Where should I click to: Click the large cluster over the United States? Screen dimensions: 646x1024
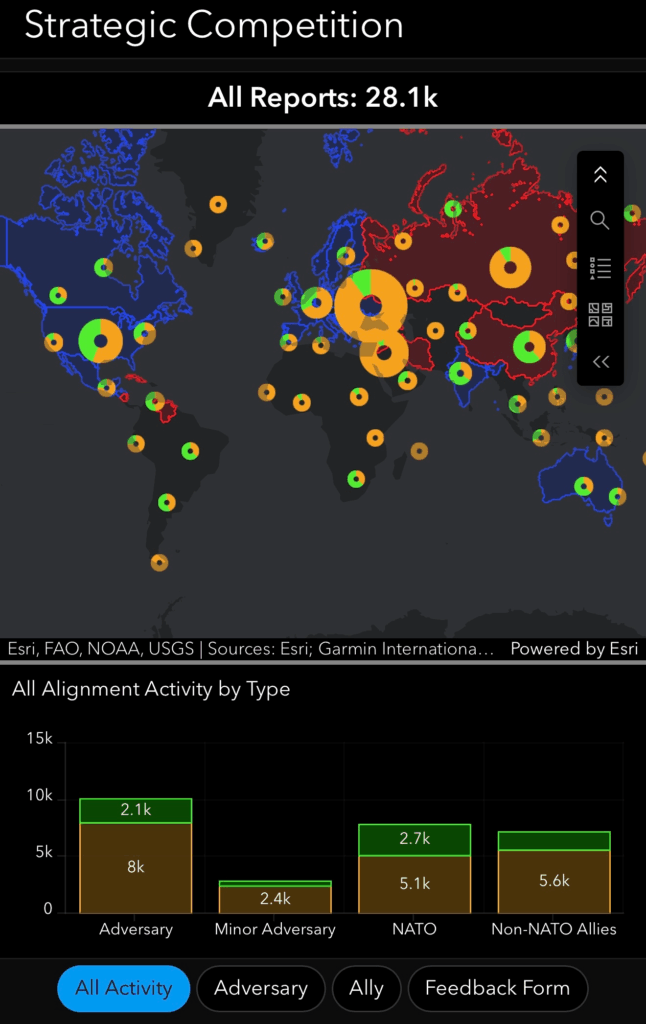[100, 340]
